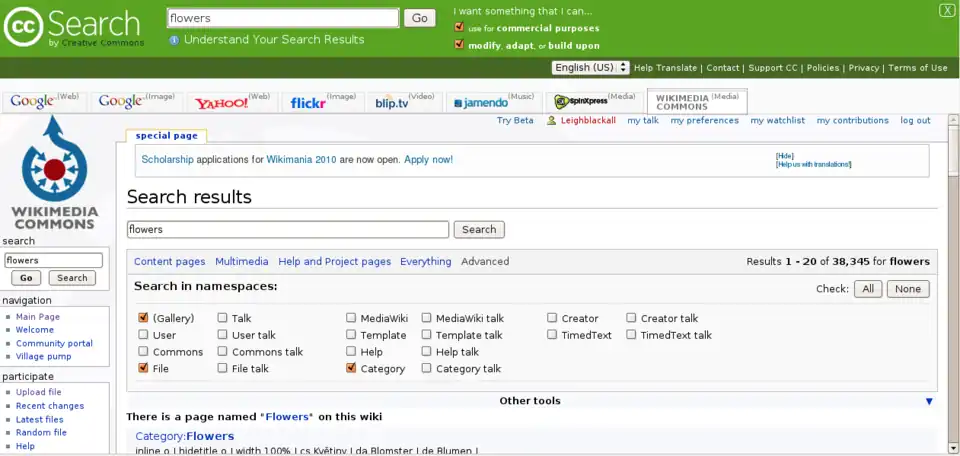Viewport: 960px width, 456px height.
Task: Click the main flowers search input field
Action: pyautogui.click(x=288, y=230)
